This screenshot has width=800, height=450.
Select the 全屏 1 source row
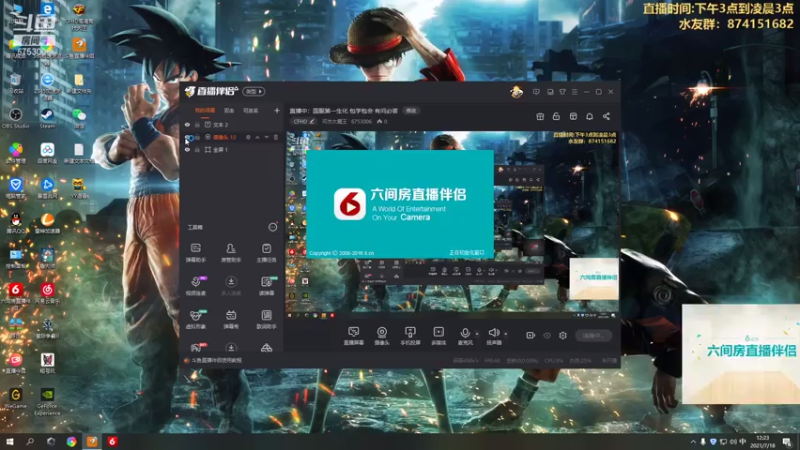pyautogui.click(x=232, y=150)
